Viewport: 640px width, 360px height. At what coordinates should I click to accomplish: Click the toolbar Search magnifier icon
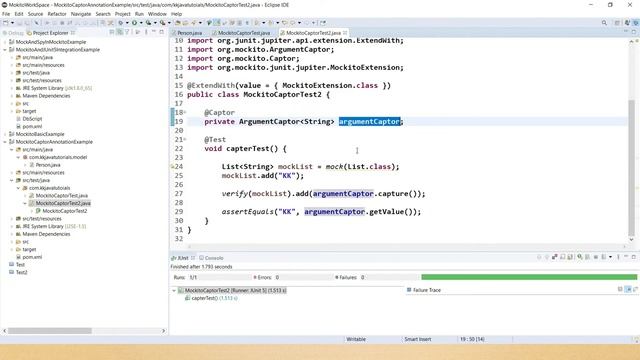point(604,23)
